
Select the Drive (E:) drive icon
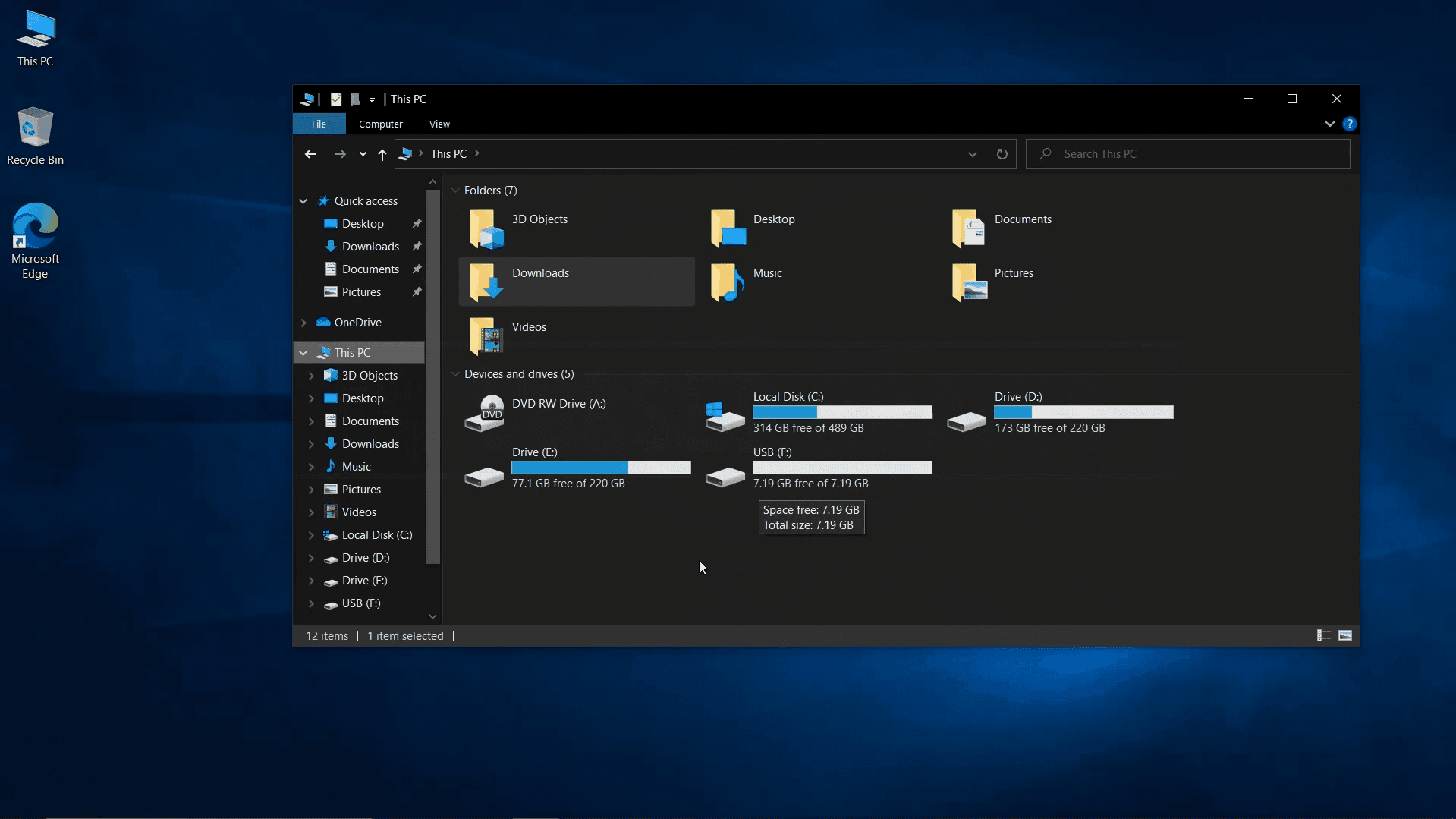click(x=484, y=477)
